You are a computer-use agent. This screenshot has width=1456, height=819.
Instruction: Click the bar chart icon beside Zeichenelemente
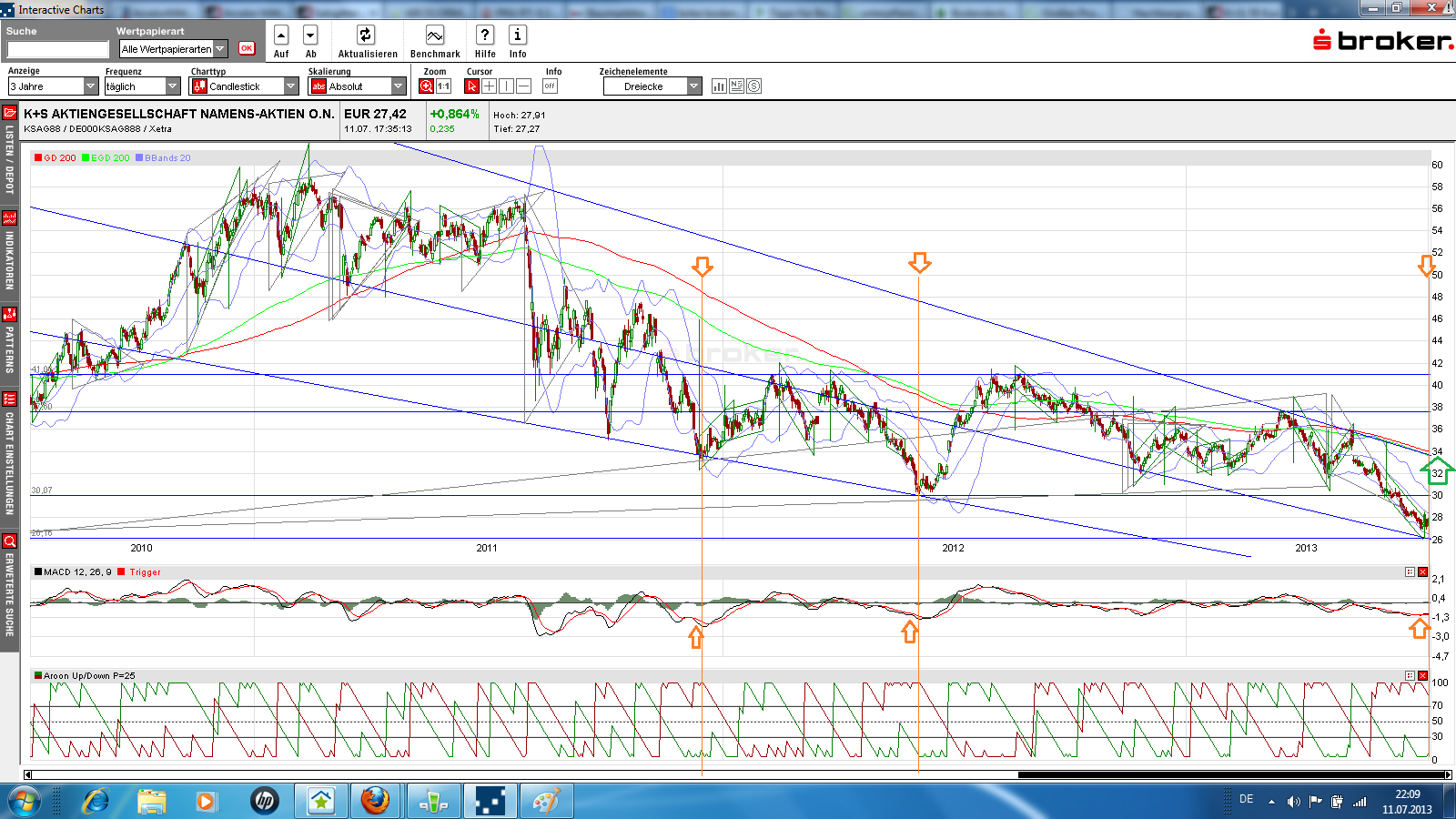point(719,86)
